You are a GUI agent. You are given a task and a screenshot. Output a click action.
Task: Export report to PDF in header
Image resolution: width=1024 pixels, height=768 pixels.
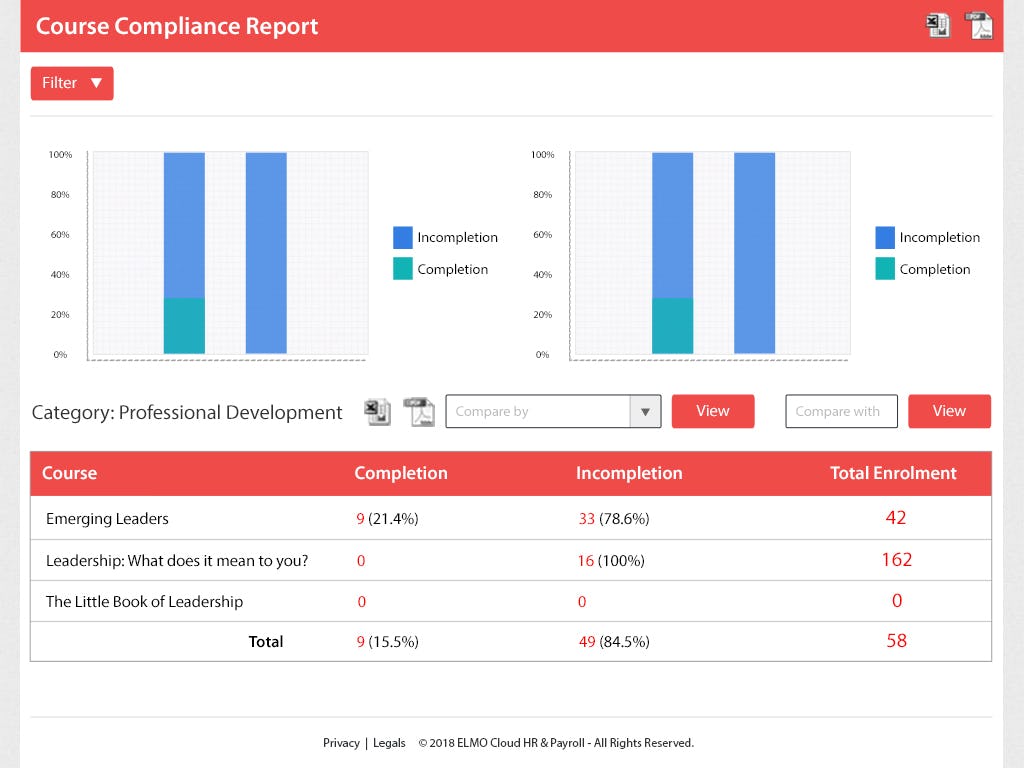click(x=979, y=26)
